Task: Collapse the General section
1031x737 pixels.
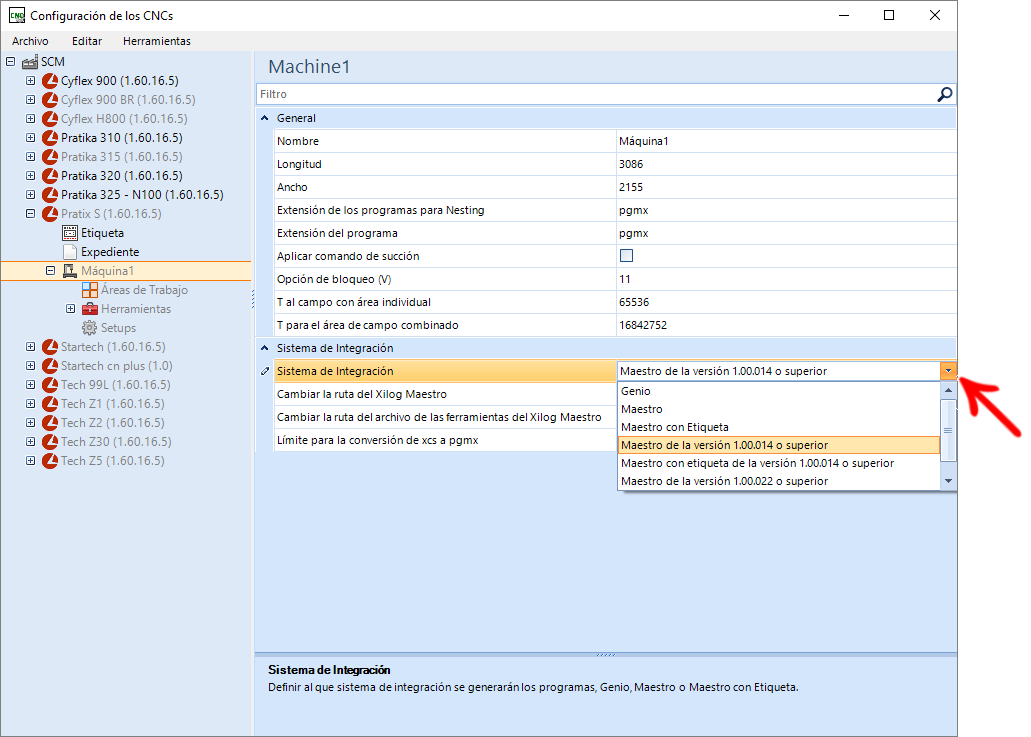Action: click(265, 118)
